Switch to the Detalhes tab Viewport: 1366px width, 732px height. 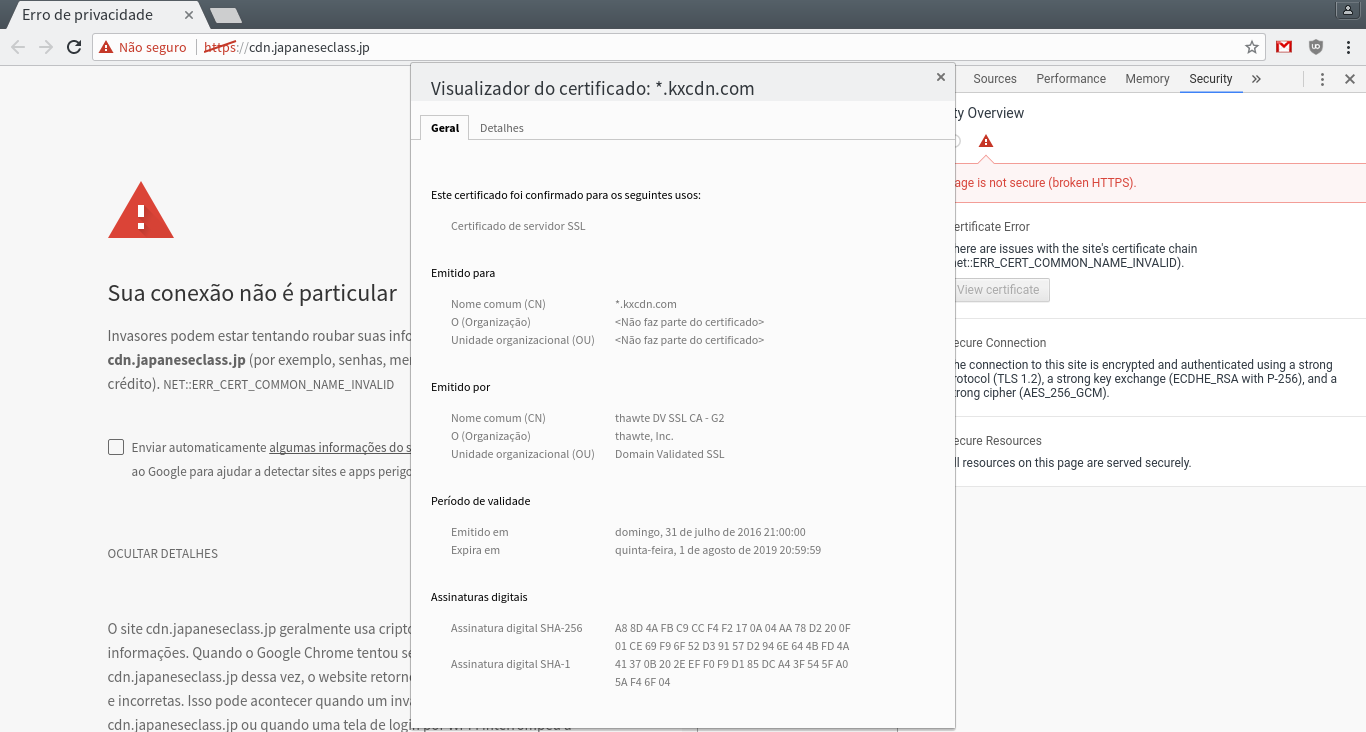pos(501,128)
